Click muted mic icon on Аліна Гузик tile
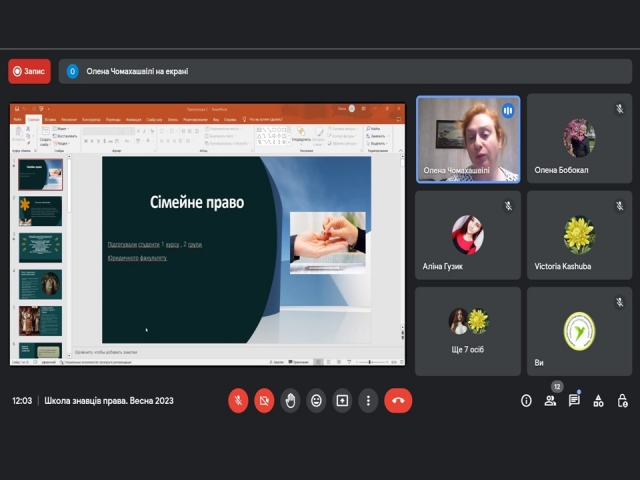The width and height of the screenshot is (640, 480). click(x=508, y=206)
